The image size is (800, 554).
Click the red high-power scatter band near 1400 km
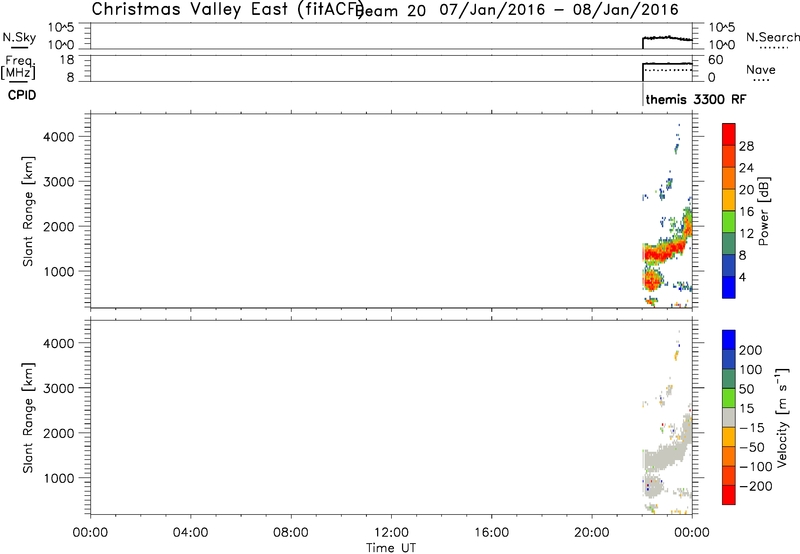(x=663, y=252)
